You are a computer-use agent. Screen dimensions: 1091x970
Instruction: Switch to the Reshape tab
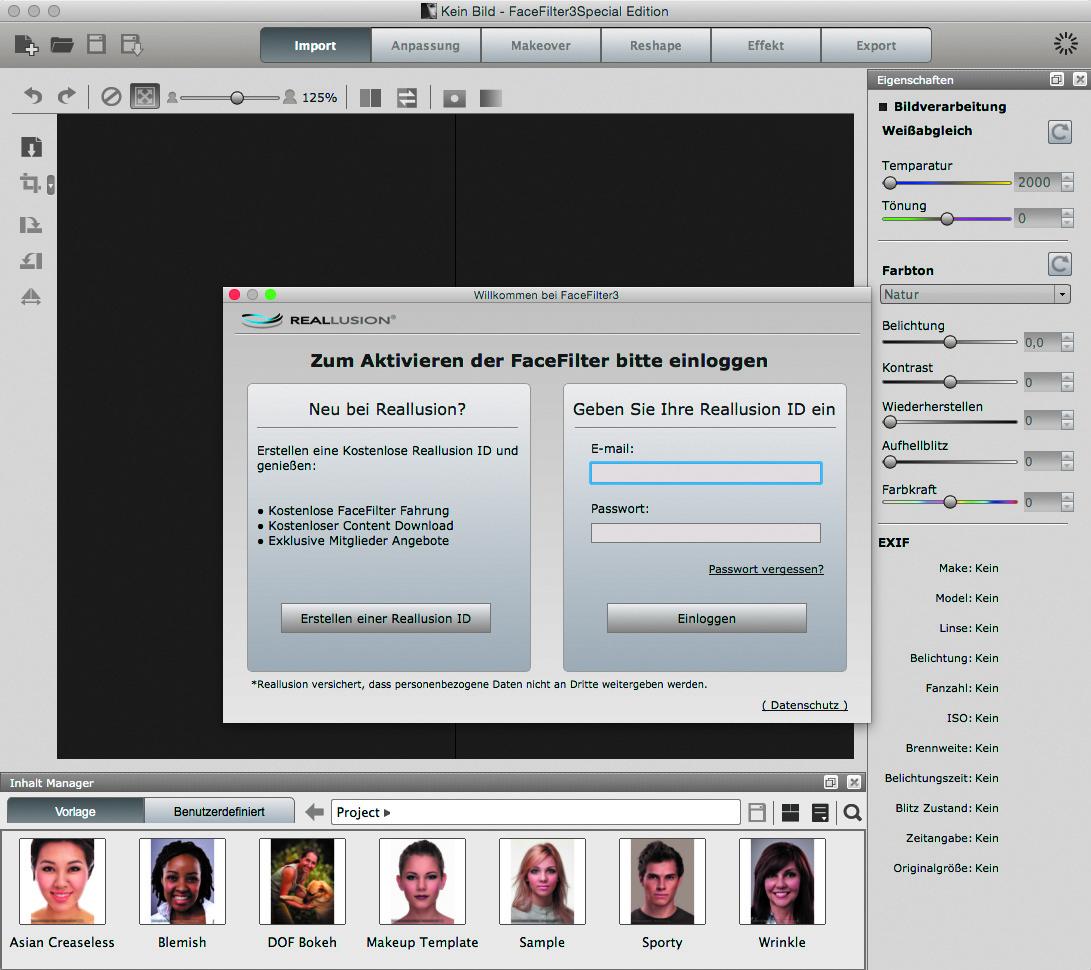coord(655,45)
